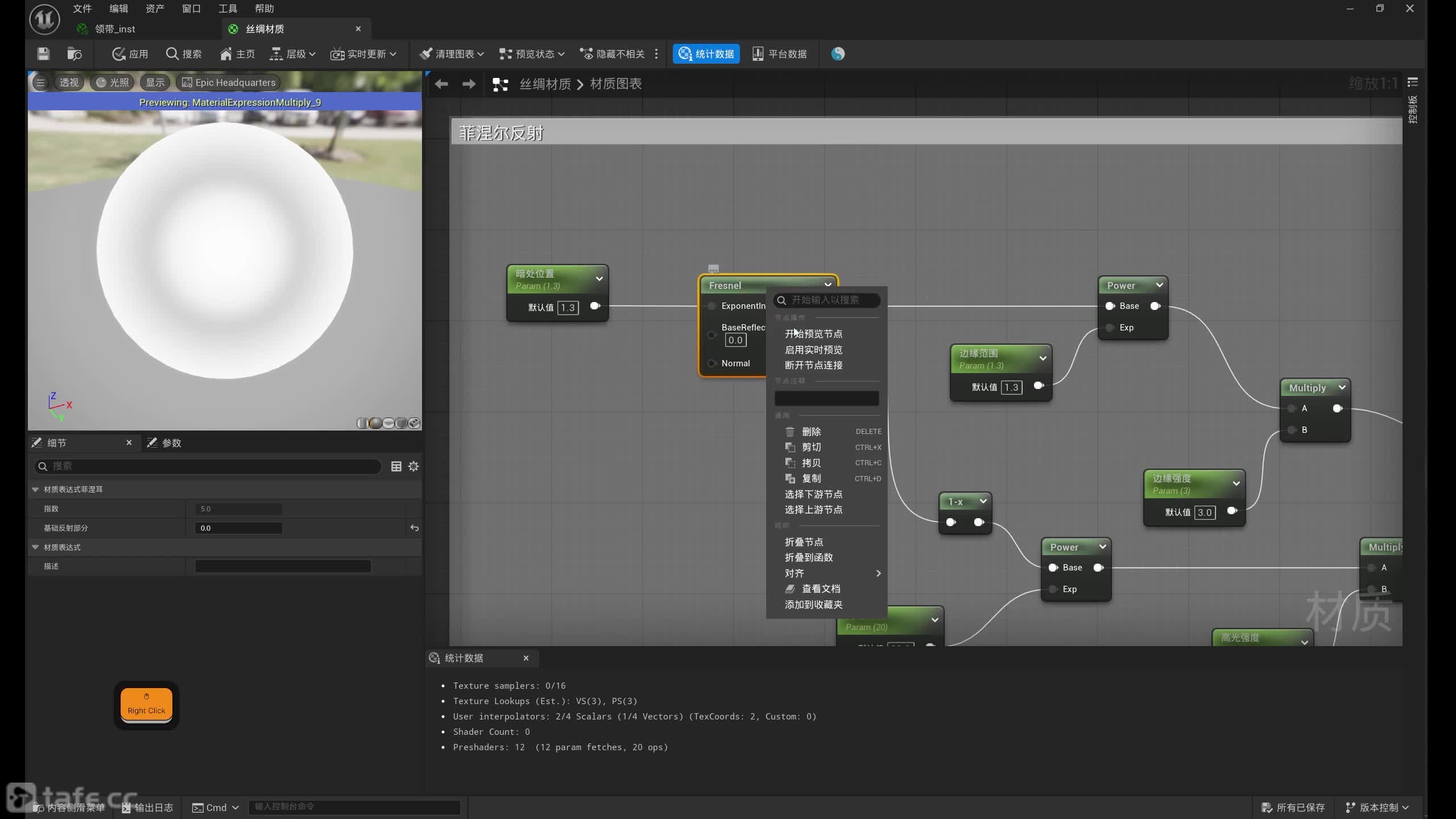Open the palette panel icon at top right

coord(1412,82)
